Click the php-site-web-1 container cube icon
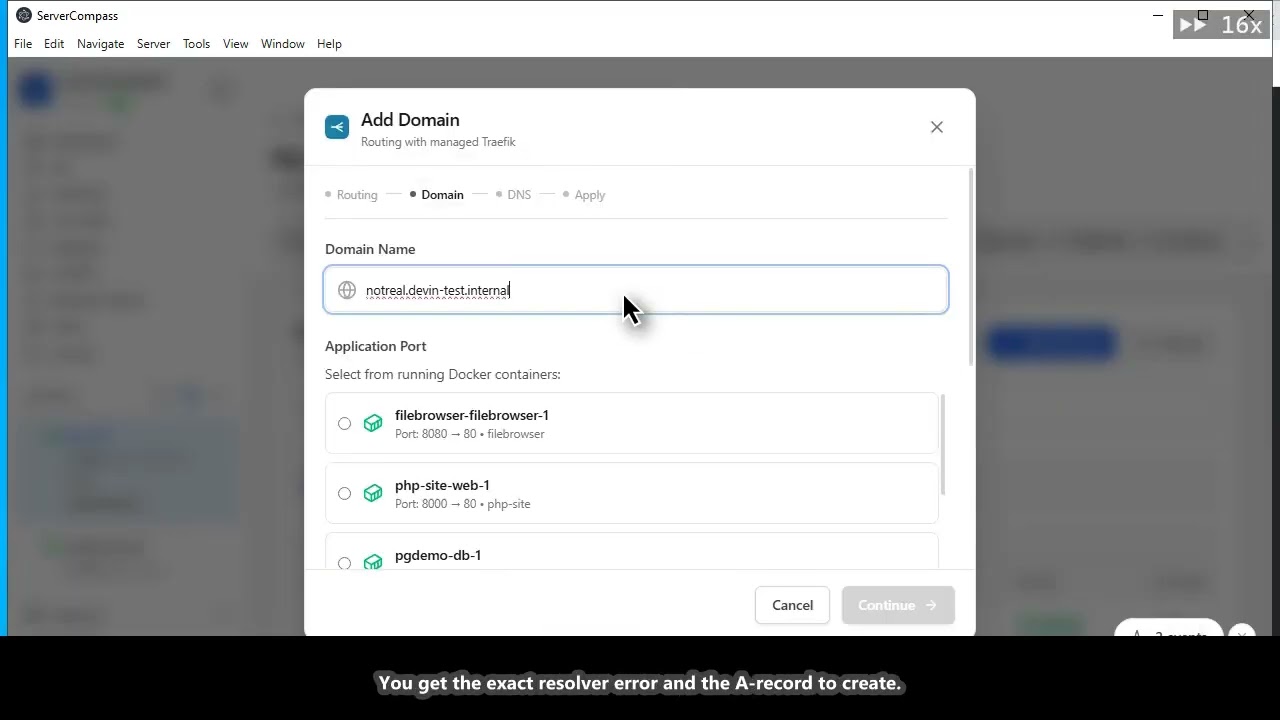Viewport: 1280px width, 720px height. pos(373,494)
